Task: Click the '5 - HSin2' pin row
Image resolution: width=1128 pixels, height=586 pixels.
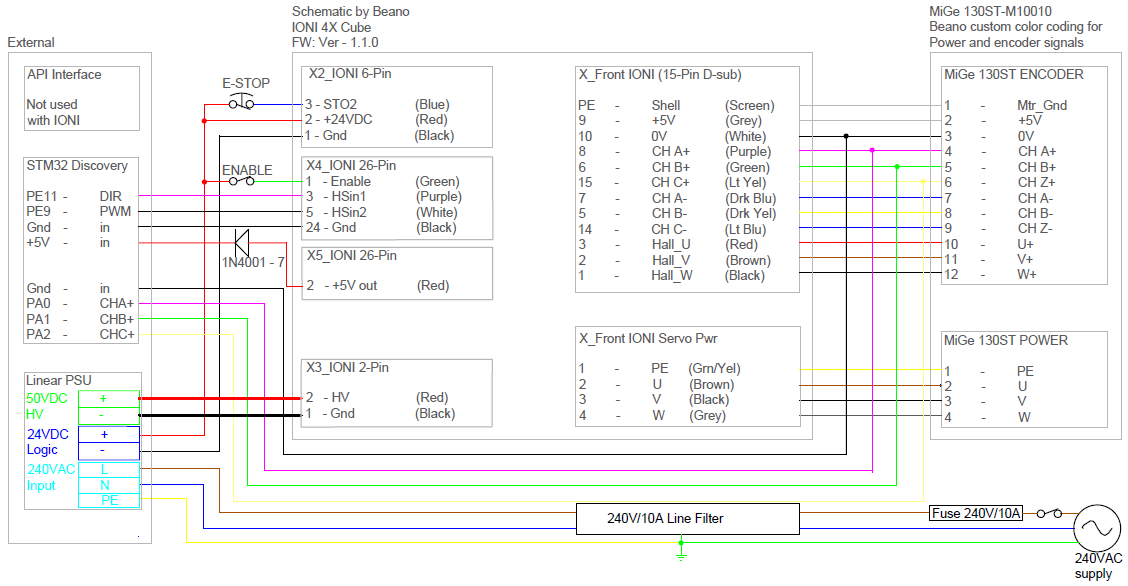Action: [x=381, y=212]
